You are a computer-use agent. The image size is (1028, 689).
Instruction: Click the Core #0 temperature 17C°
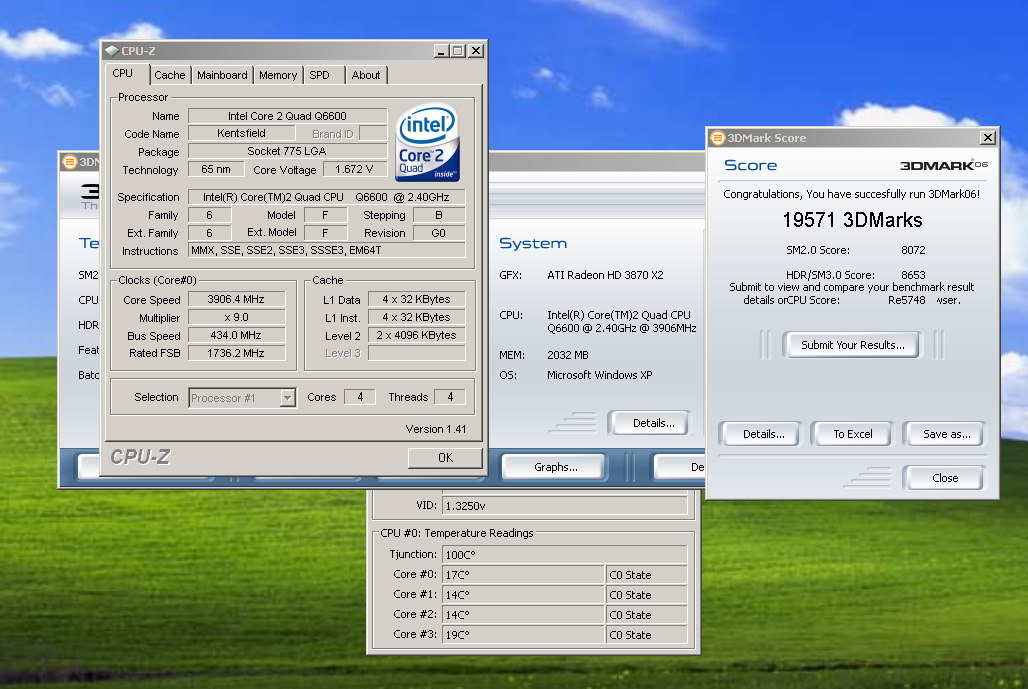tap(523, 575)
